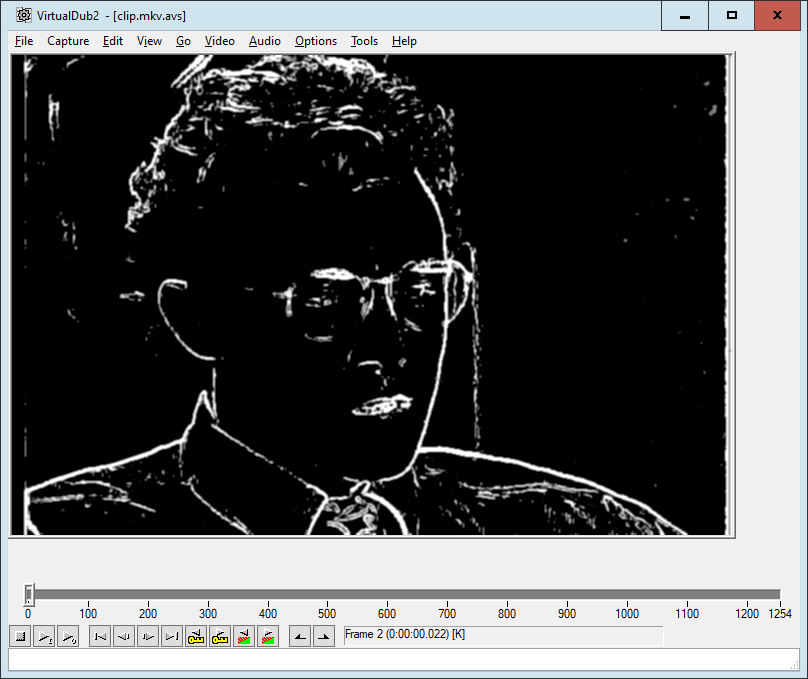Go to previous keyframe (yellow key left)
The width and height of the screenshot is (808, 679).
[x=196, y=636]
